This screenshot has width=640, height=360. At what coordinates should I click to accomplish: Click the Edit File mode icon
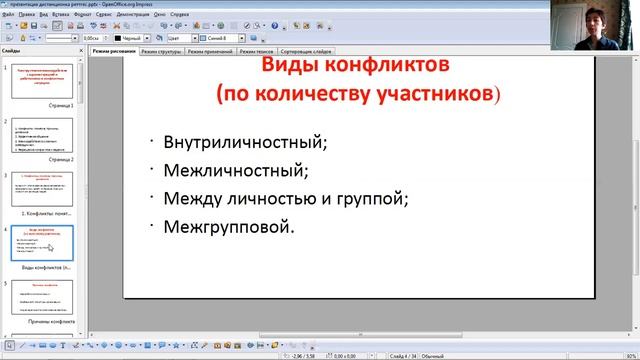tap(58, 26)
